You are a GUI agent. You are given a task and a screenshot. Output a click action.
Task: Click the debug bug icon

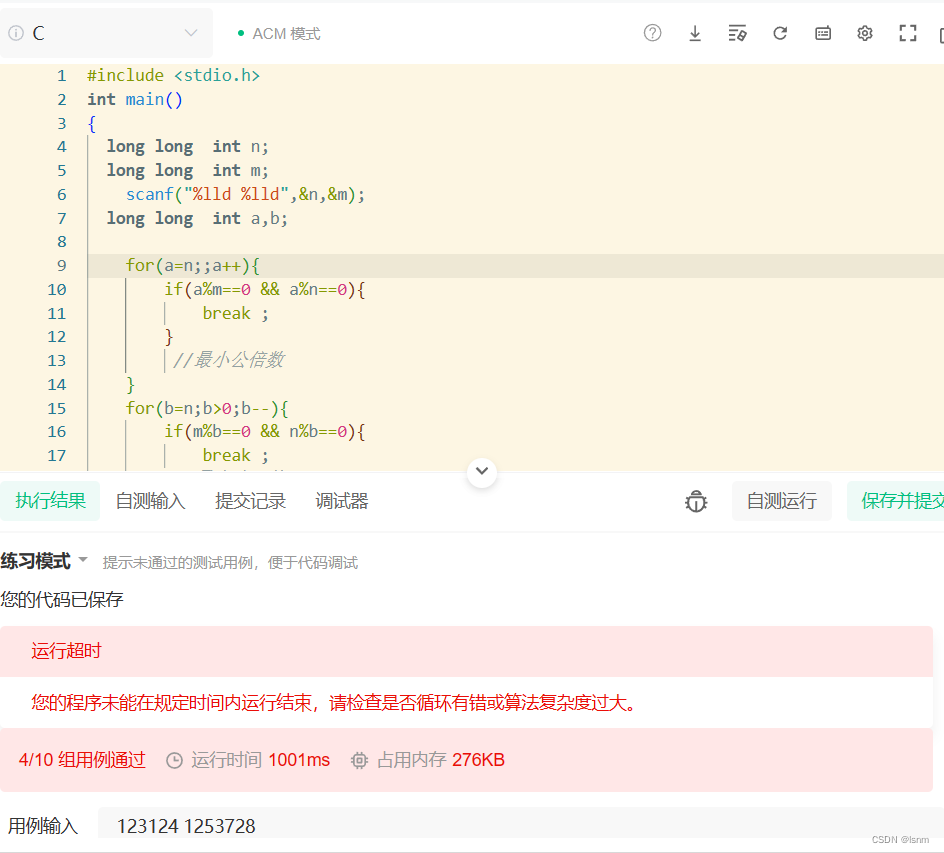tap(695, 501)
